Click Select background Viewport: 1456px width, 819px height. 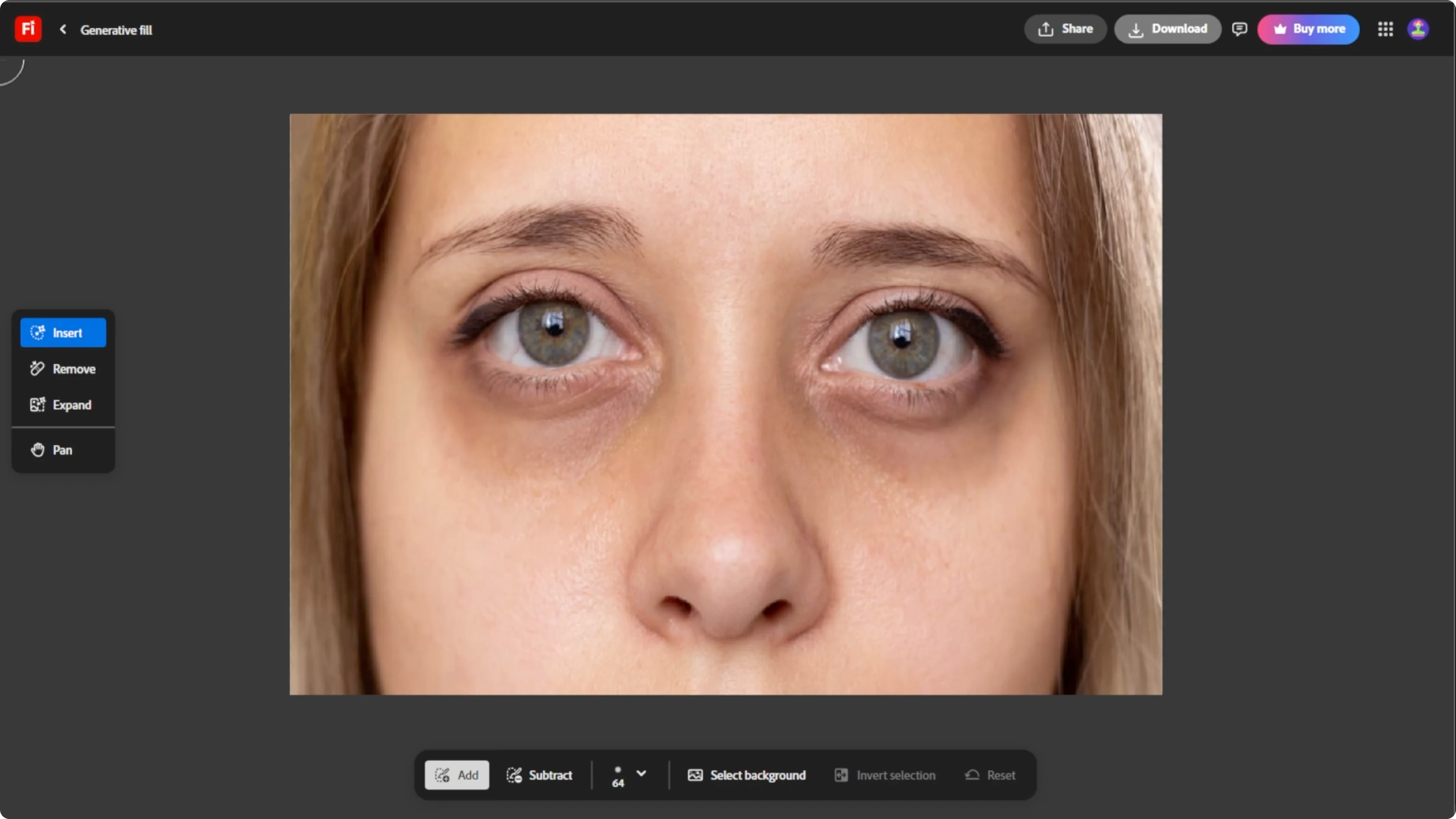pyautogui.click(x=747, y=775)
